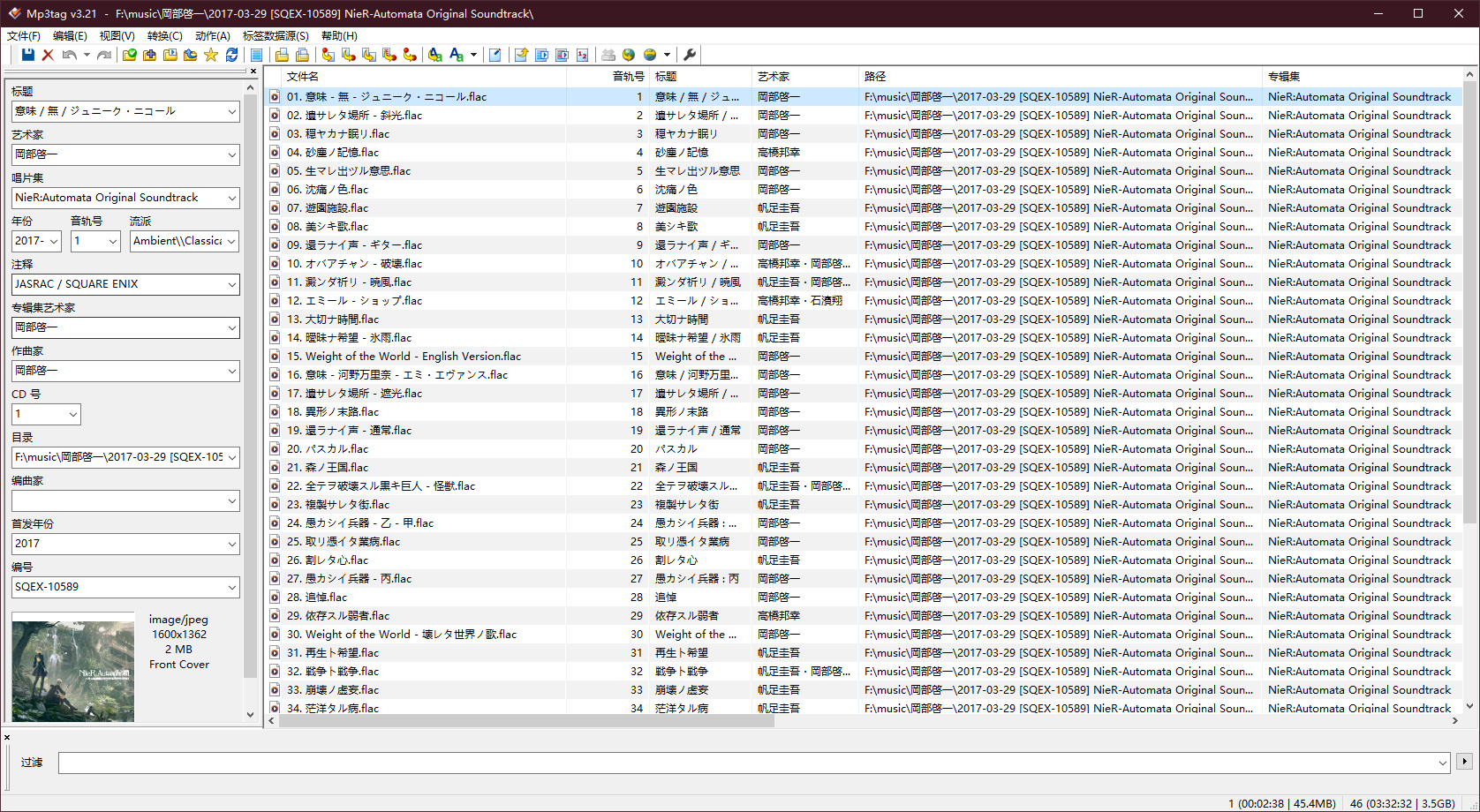Refresh the directory listing
1480x812 pixels.
click(x=231, y=55)
